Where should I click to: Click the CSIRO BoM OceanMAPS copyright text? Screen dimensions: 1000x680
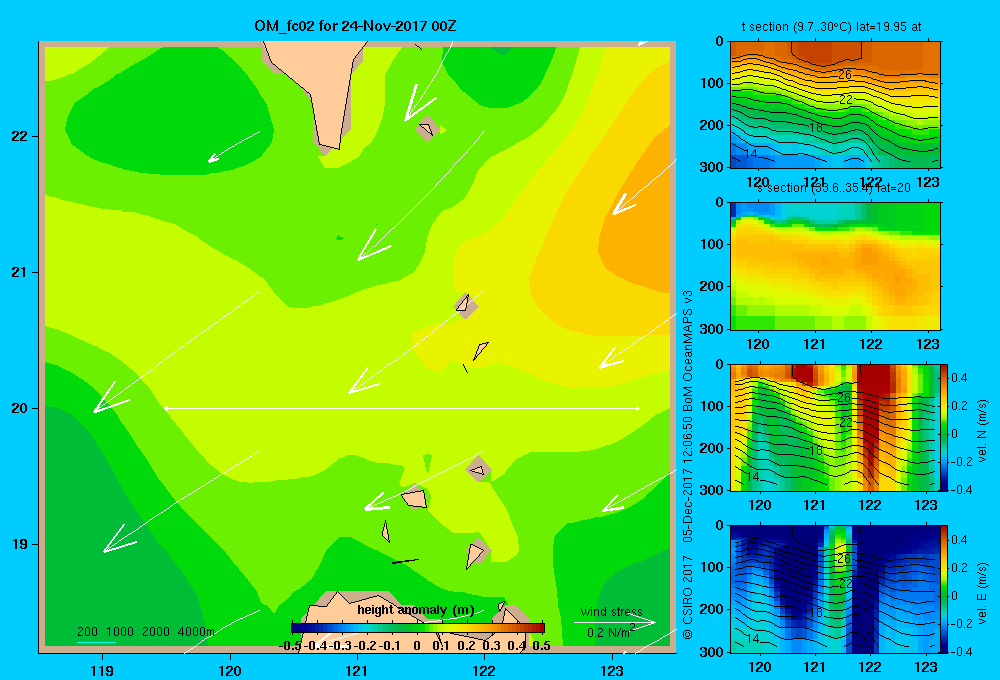(x=688, y=464)
